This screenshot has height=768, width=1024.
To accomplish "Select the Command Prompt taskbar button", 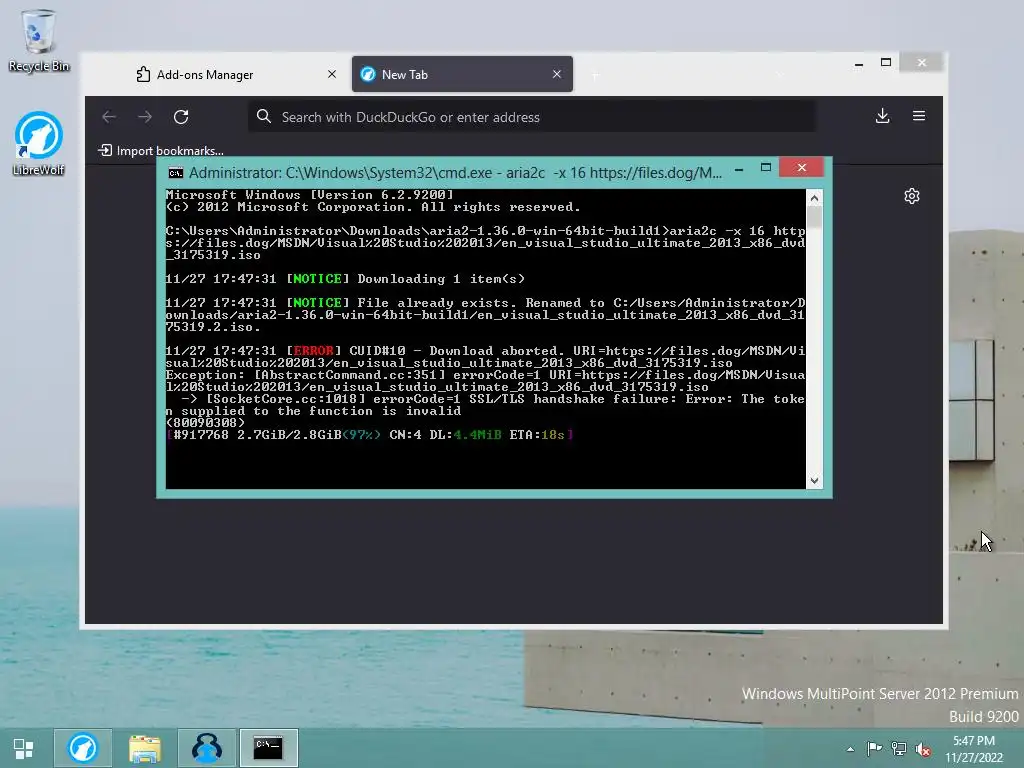I will (268, 748).
